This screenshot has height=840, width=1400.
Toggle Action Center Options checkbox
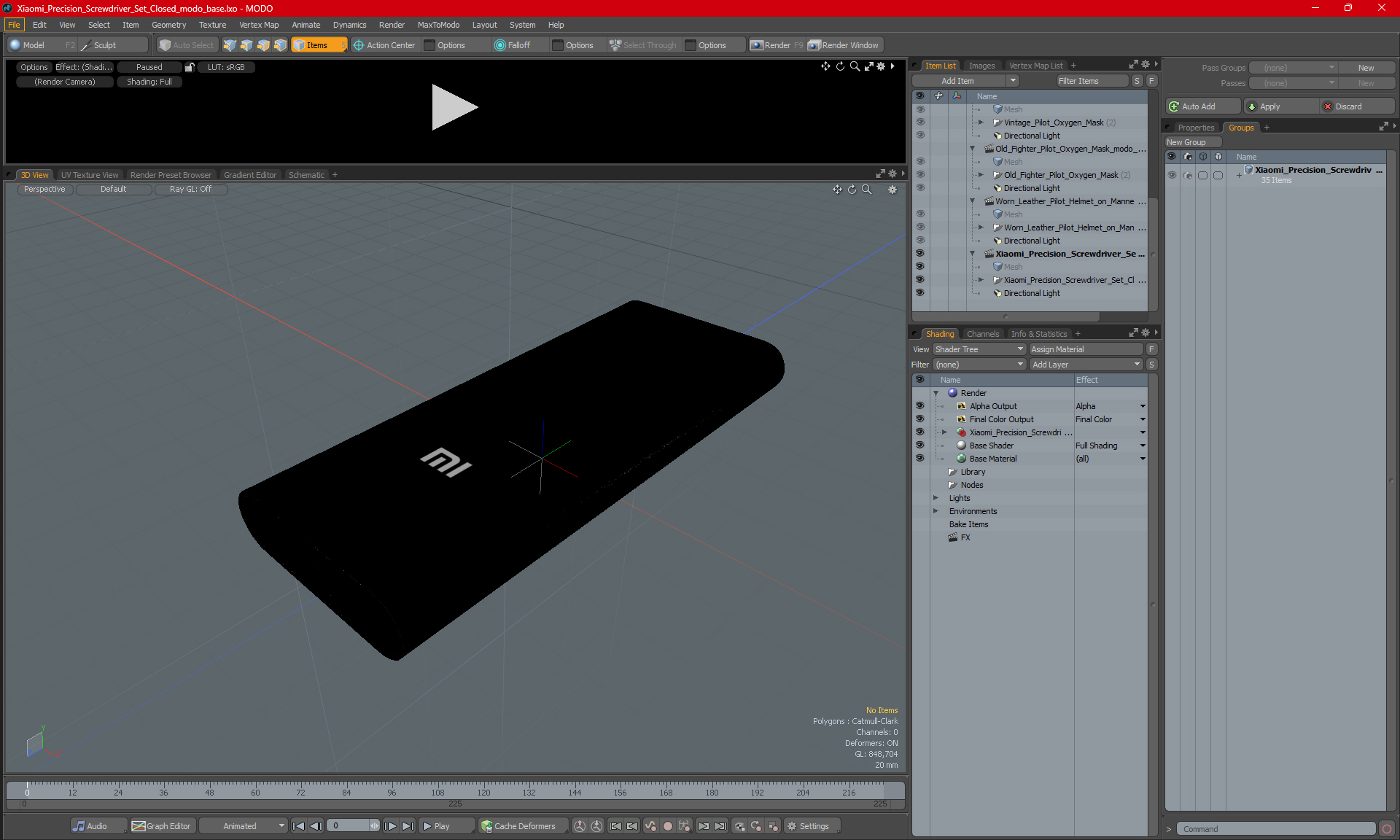click(x=430, y=45)
